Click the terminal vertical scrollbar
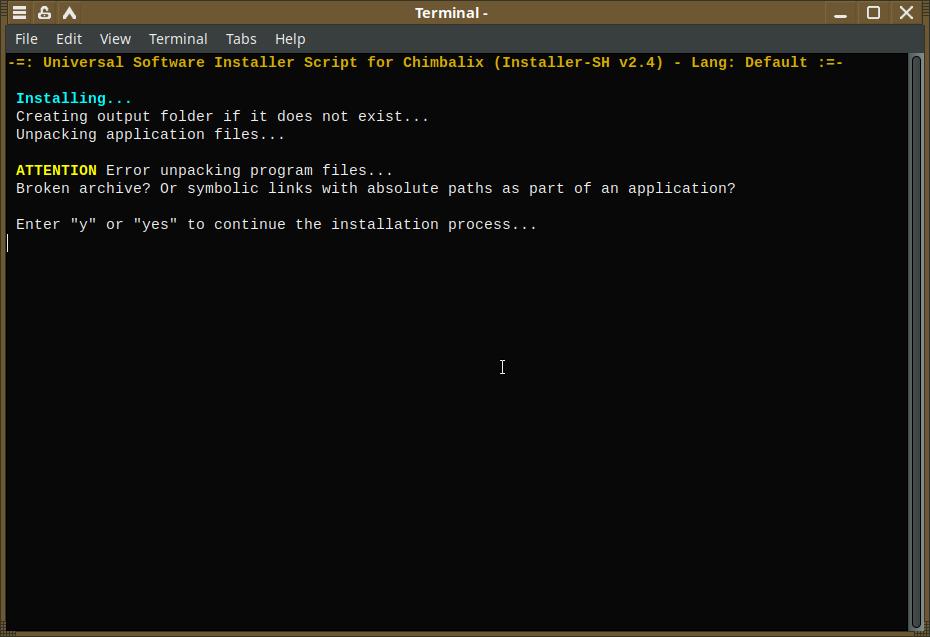The height and width of the screenshot is (637, 930). tap(916, 342)
